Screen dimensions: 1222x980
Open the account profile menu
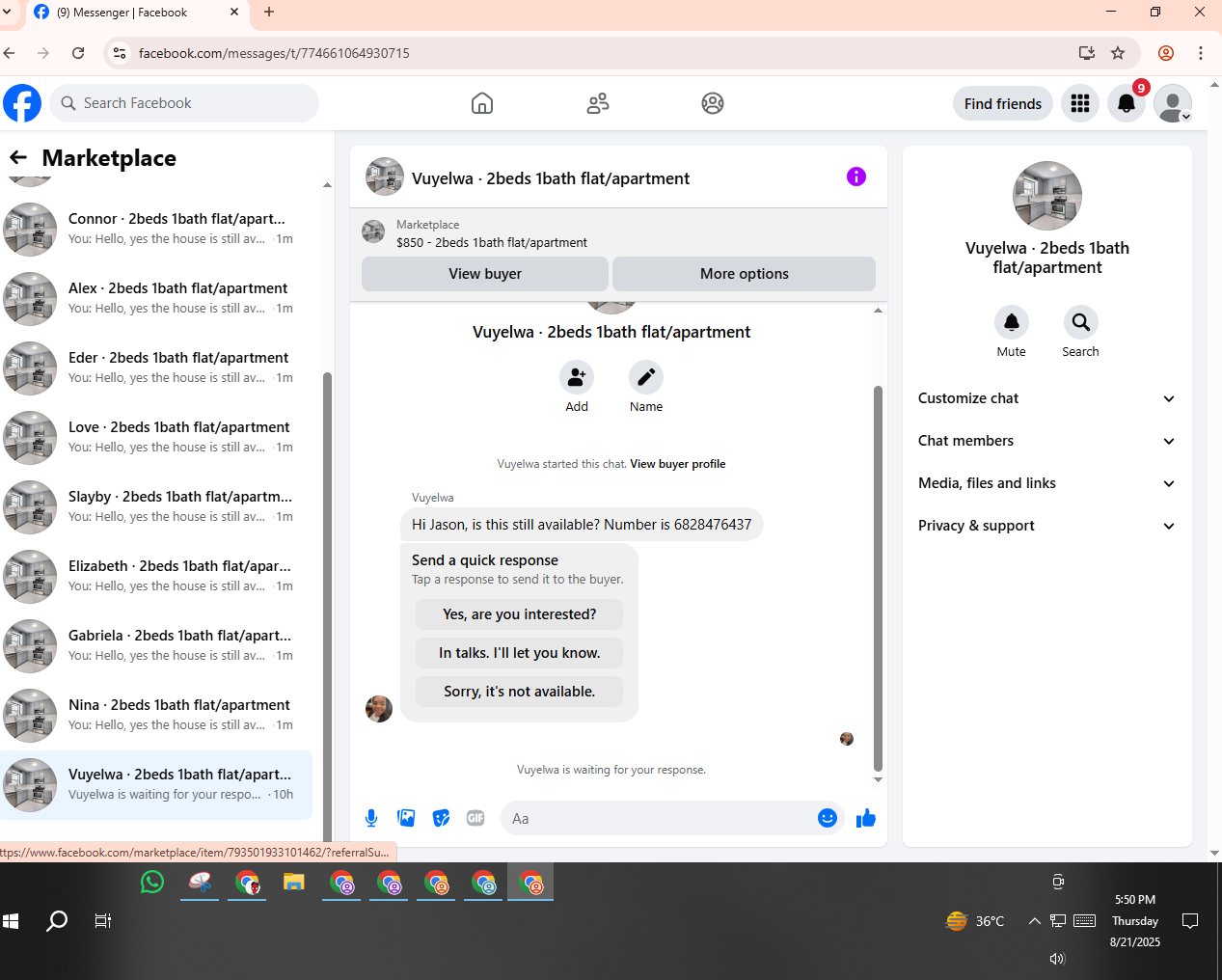[1173, 103]
